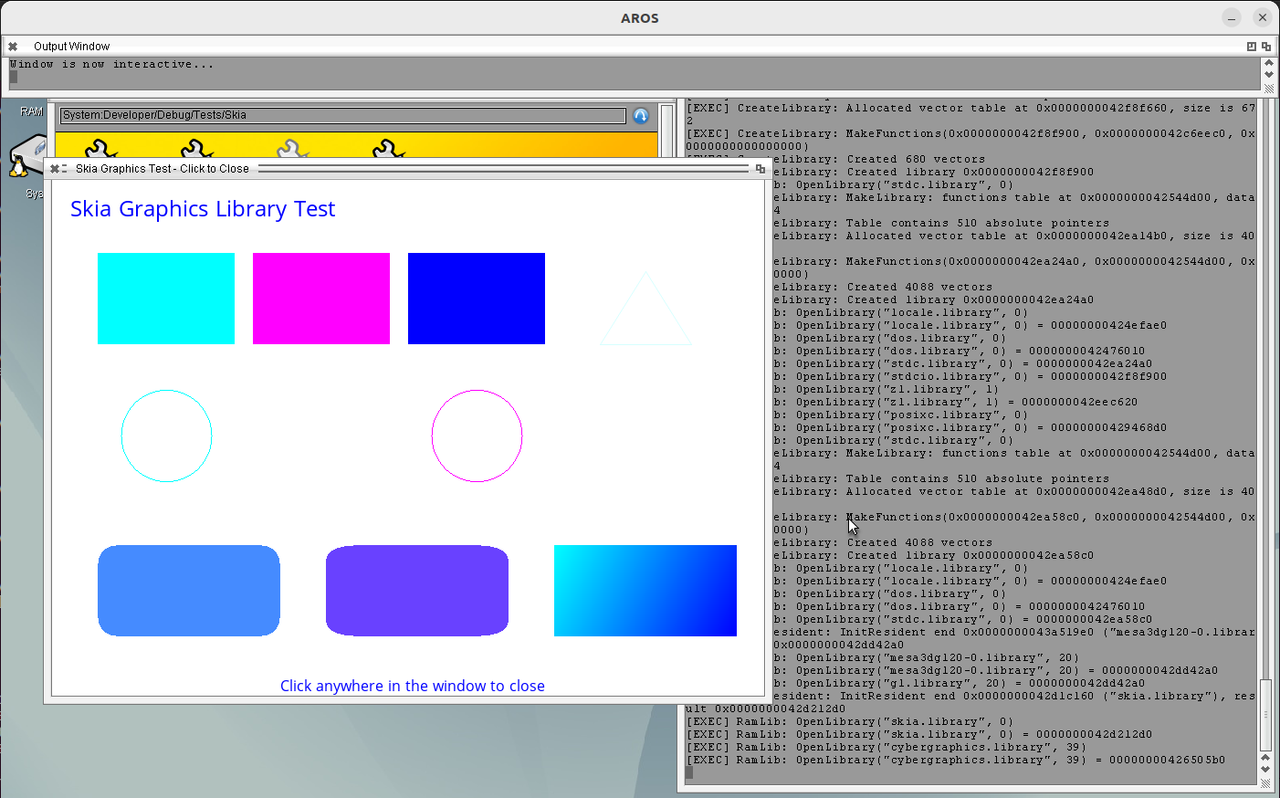Click log line 'MakeFunctions(0x0000000042ea24a0'
The width and height of the screenshot is (1280, 798).
[x=1014, y=261]
